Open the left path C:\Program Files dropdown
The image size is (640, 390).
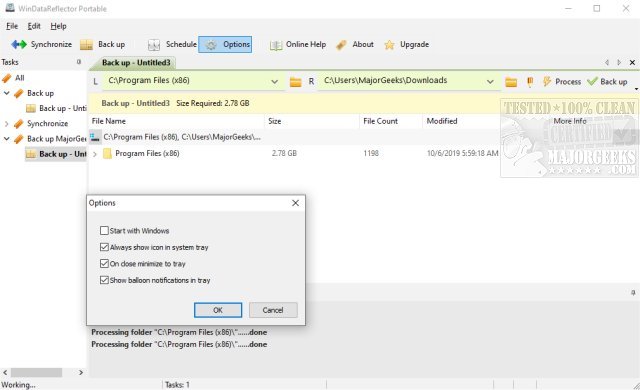pos(275,82)
